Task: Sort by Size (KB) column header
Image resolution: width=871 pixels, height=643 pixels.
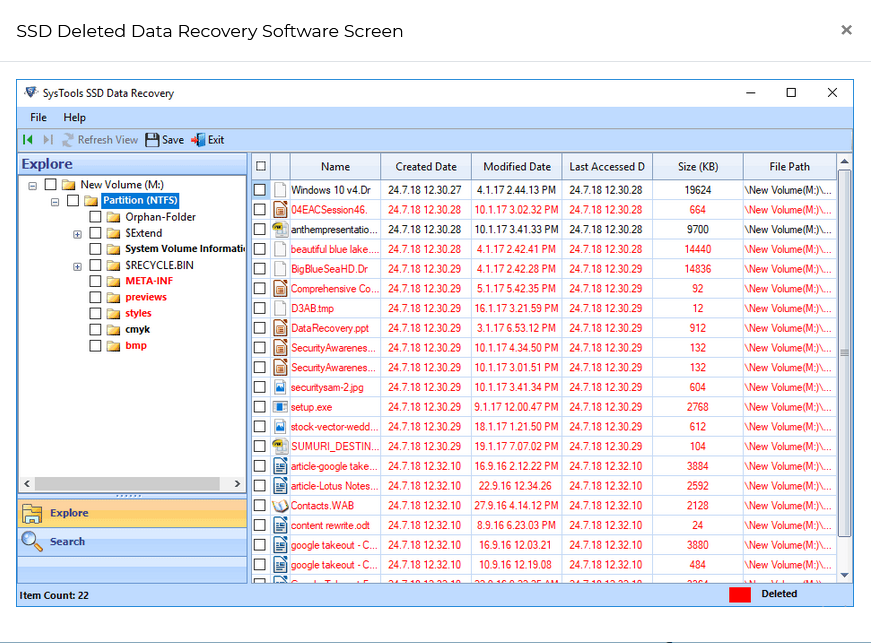Action: (x=698, y=167)
